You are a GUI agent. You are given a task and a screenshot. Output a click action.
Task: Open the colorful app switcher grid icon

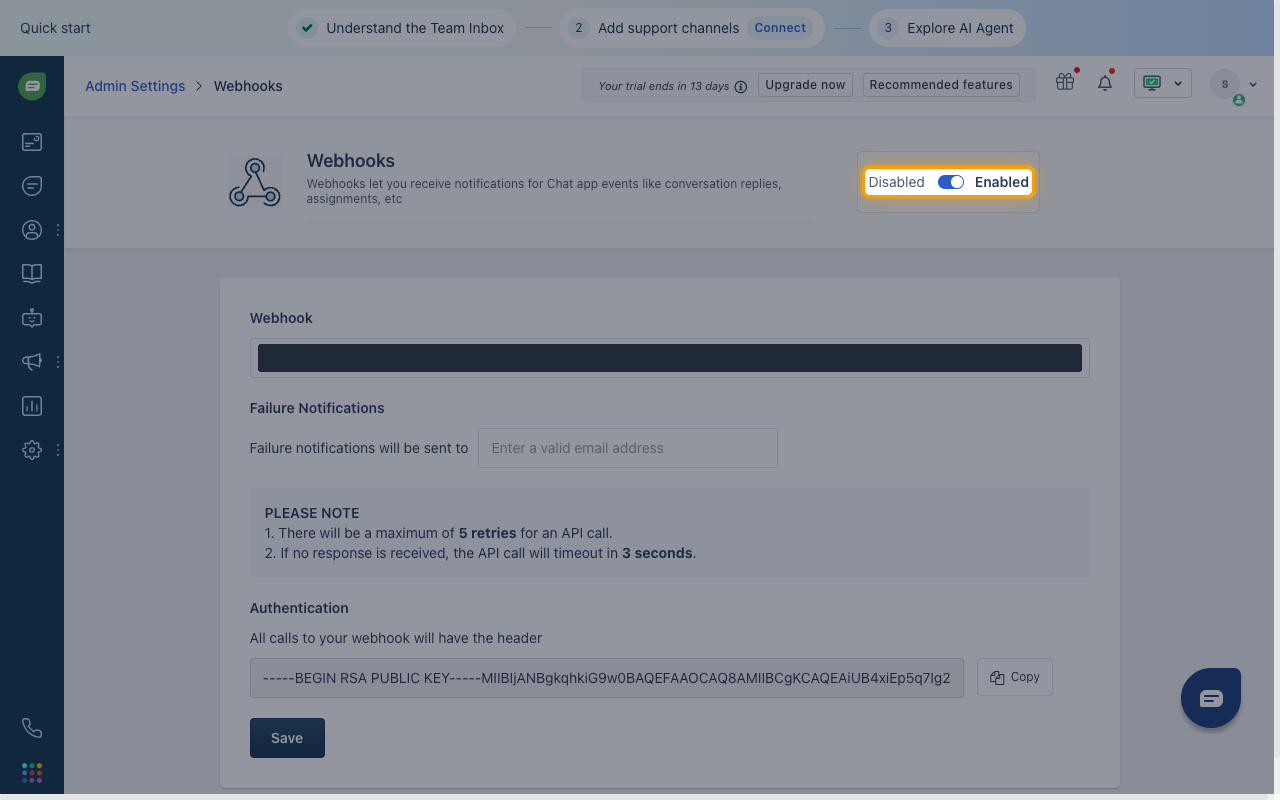tap(32, 772)
